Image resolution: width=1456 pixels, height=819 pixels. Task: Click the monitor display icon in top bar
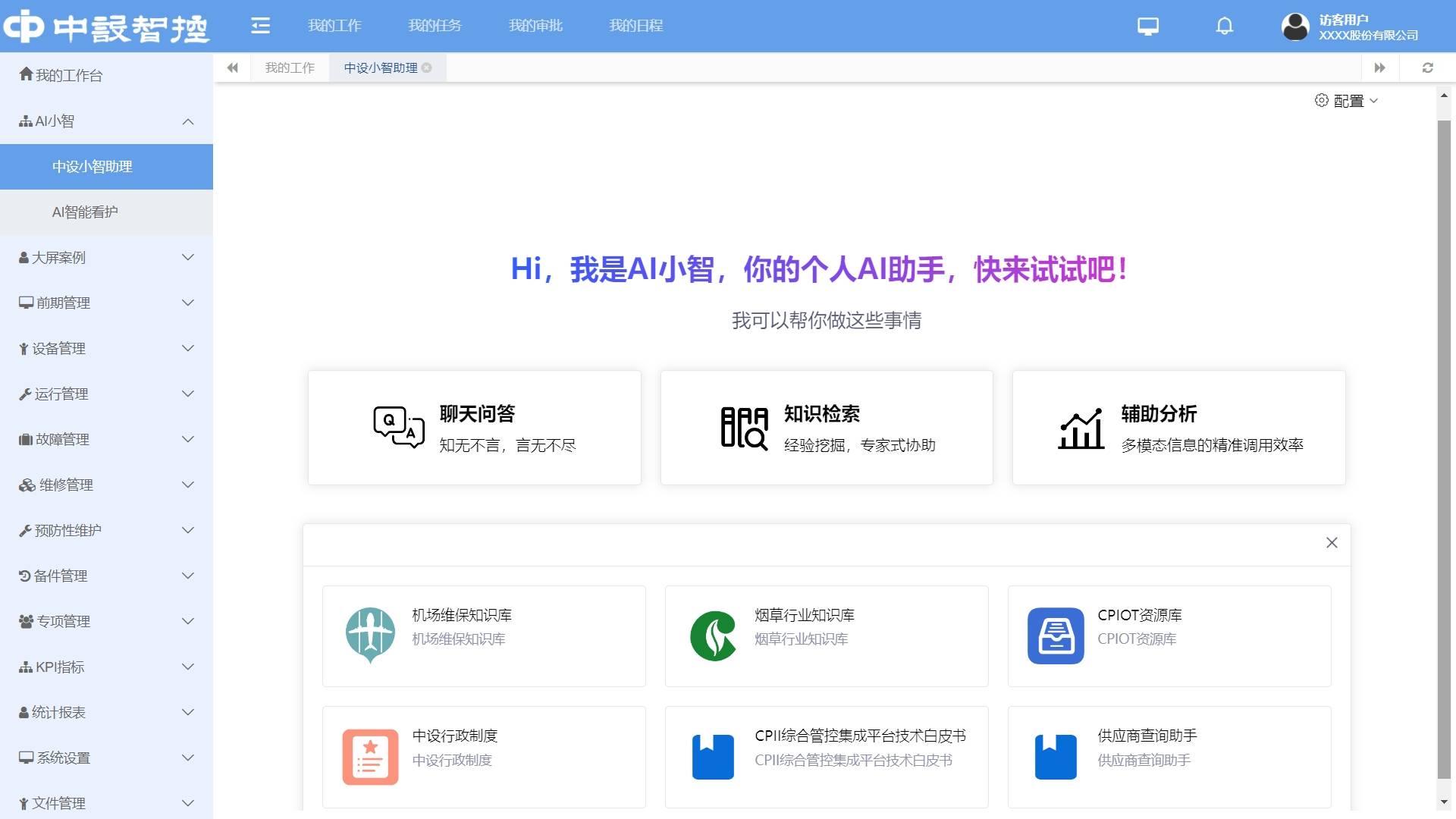coord(1147,26)
